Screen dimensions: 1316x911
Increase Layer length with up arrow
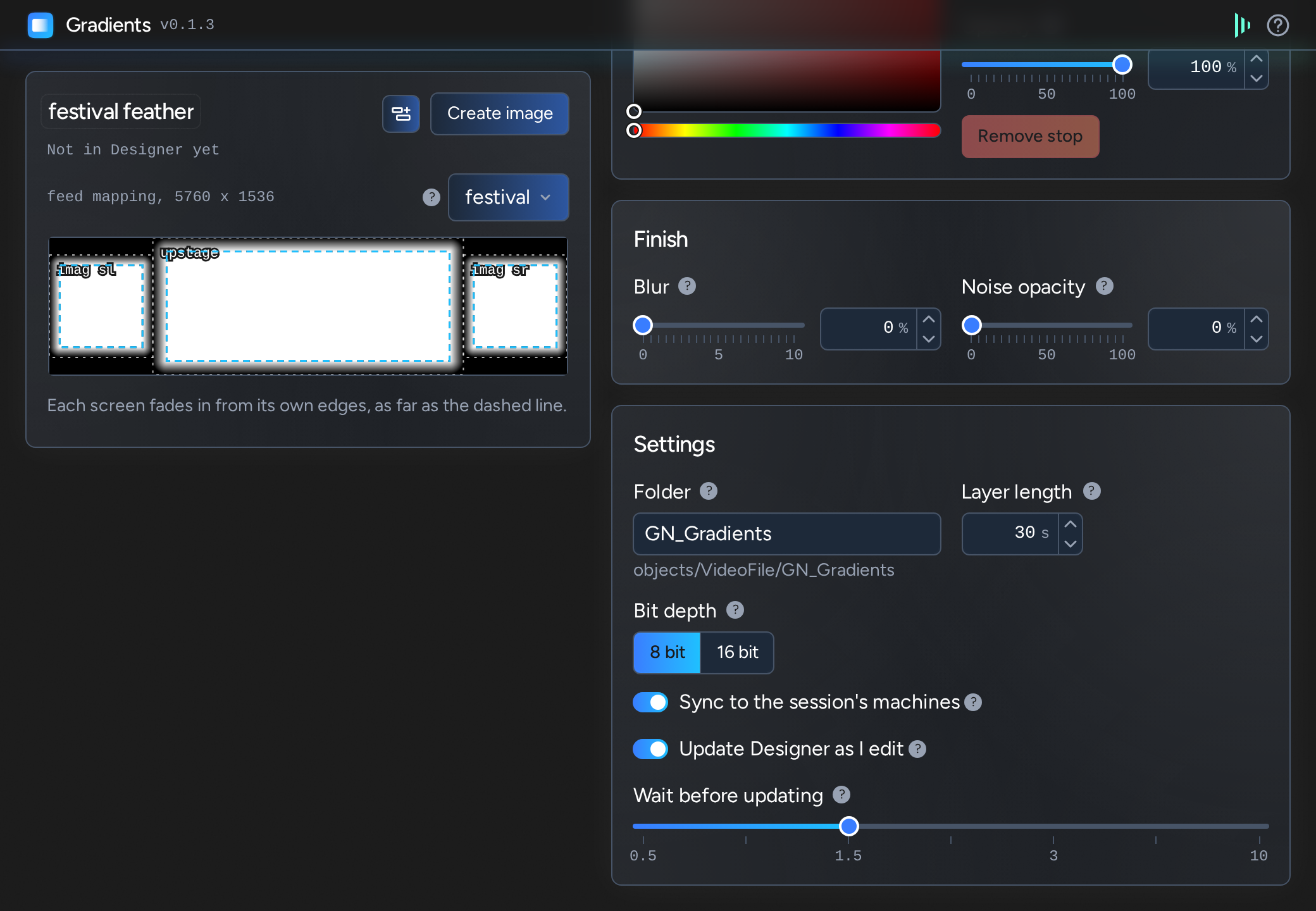pyautogui.click(x=1071, y=524)
